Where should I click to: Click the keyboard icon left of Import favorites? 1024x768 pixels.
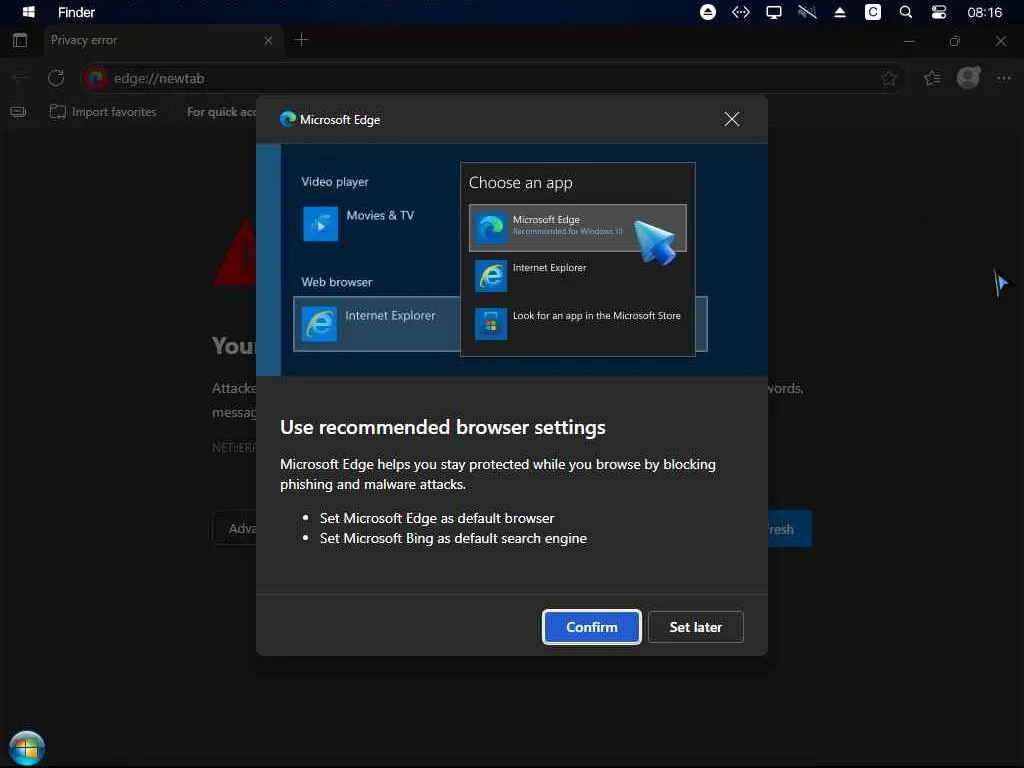tap(18, 112)
